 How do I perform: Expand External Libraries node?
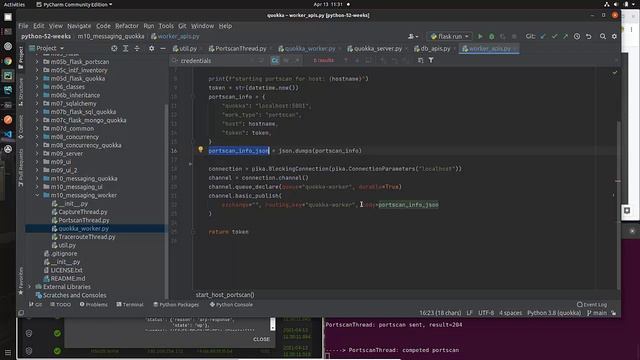(29, 287)
